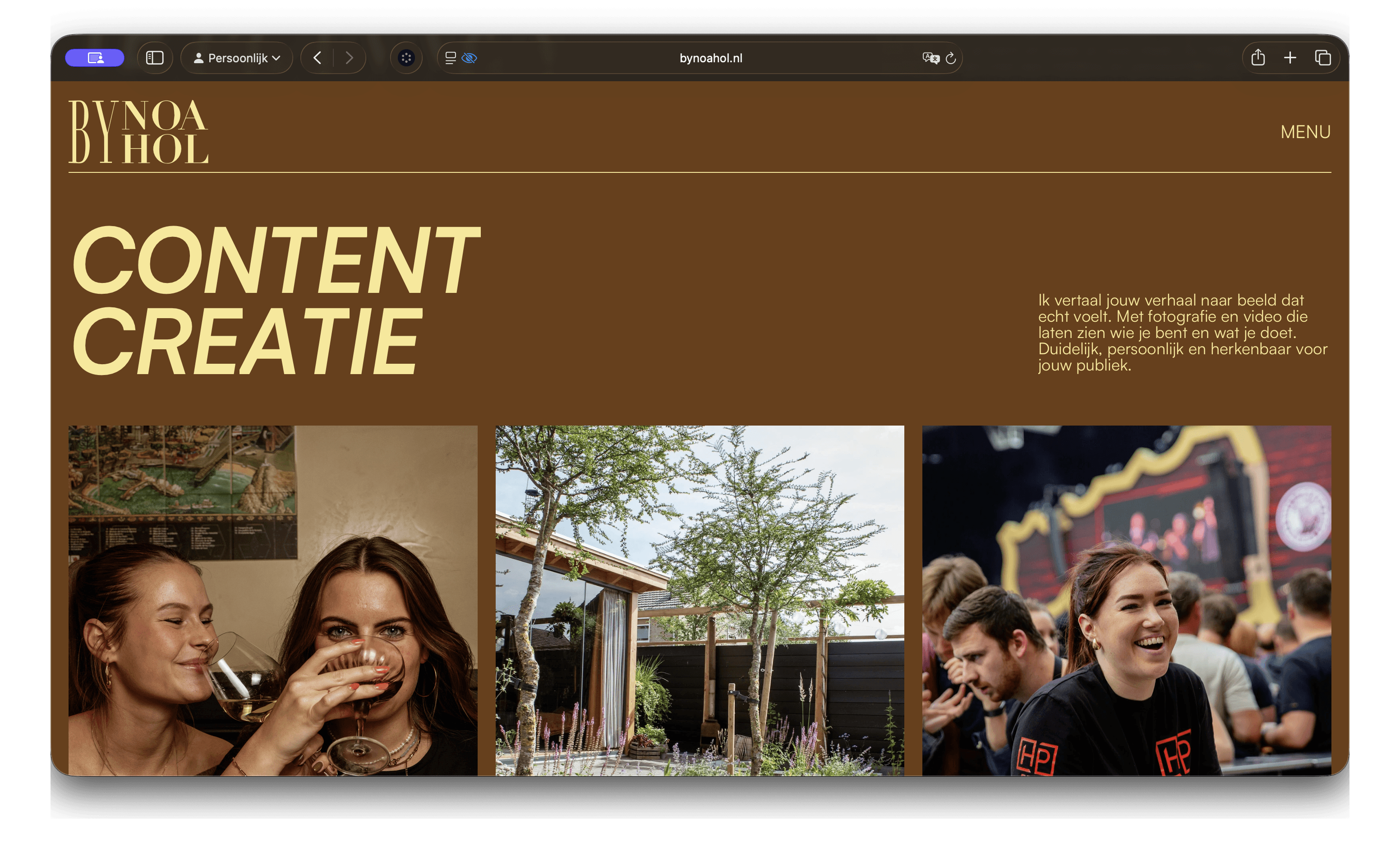Open a new tab with plus icon
This screenshot has height=843, width=1400.
[x=1290, y=58]
